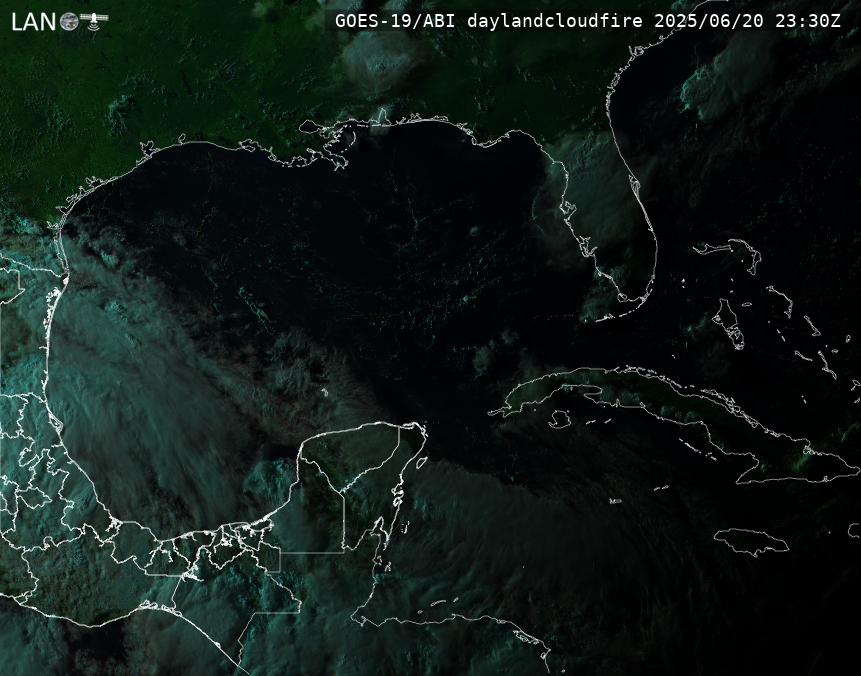Click the daylandcloudfire product name
The height and width of the screenshot is (676, 861).
[555, 21]
